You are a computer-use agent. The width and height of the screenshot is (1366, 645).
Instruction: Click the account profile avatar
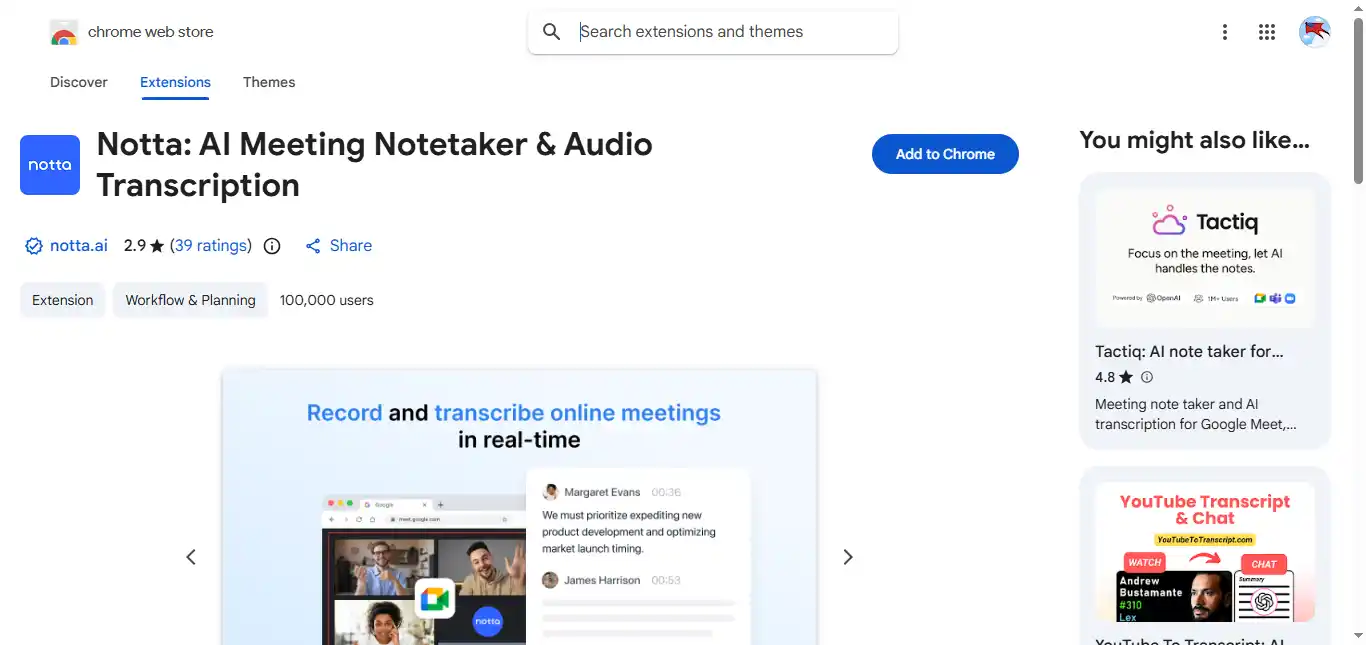click(x=1314, y=32)
